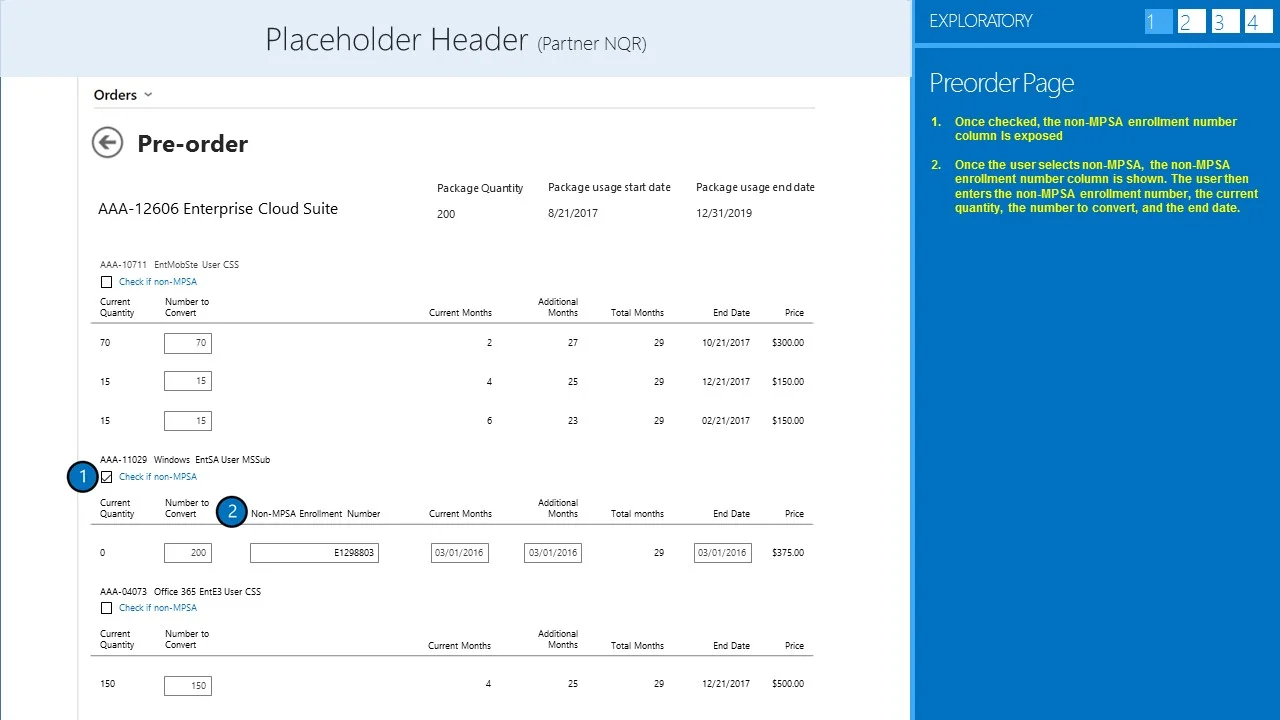Click the Additional Months date field 03/01/2016

553,553
